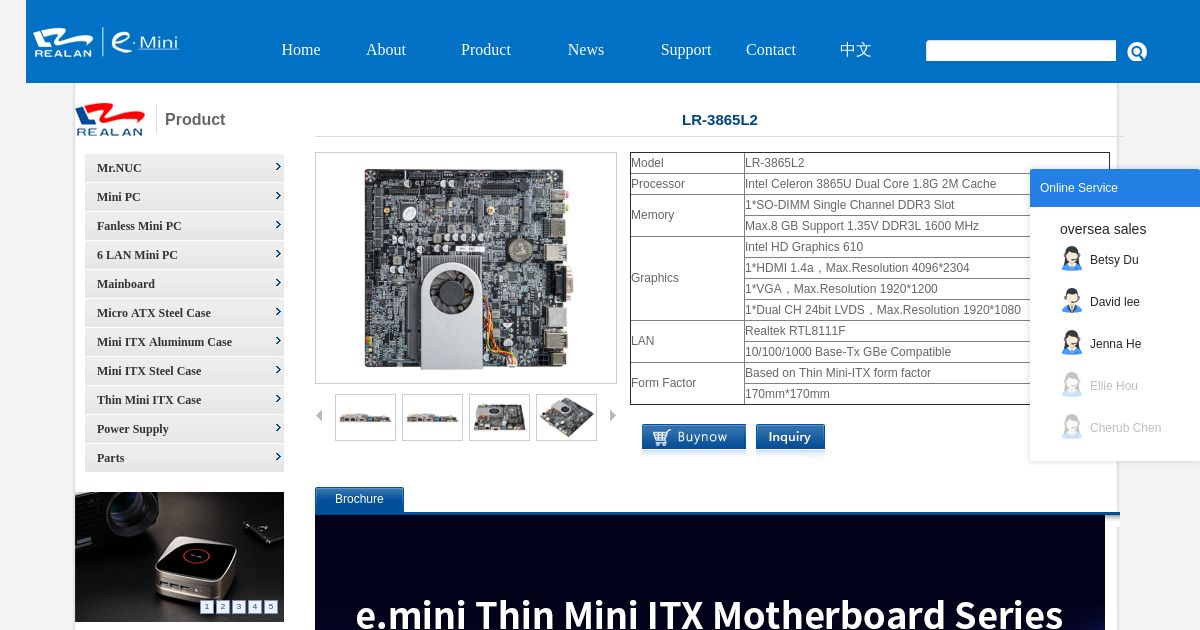The image size is (1200, 630).
Task: Click the David lee avatar icon
Action: pyautogui.click(x=1072, y=301)
